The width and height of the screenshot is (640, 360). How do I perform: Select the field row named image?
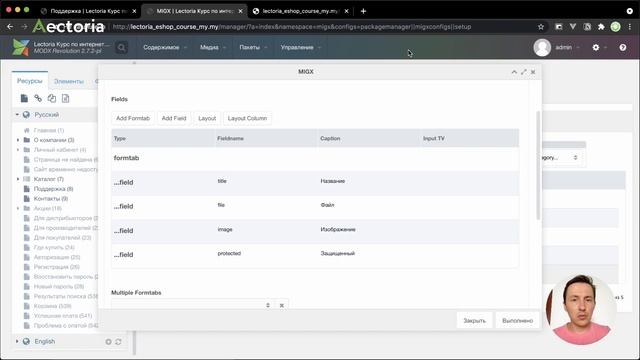(315, 231)
